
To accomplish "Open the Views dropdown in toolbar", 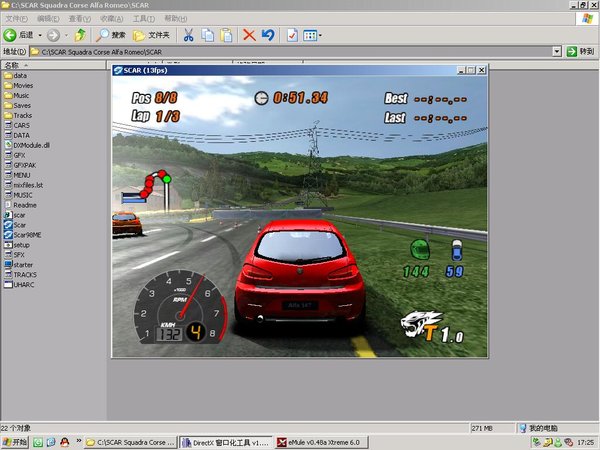I will pos(311,34).
